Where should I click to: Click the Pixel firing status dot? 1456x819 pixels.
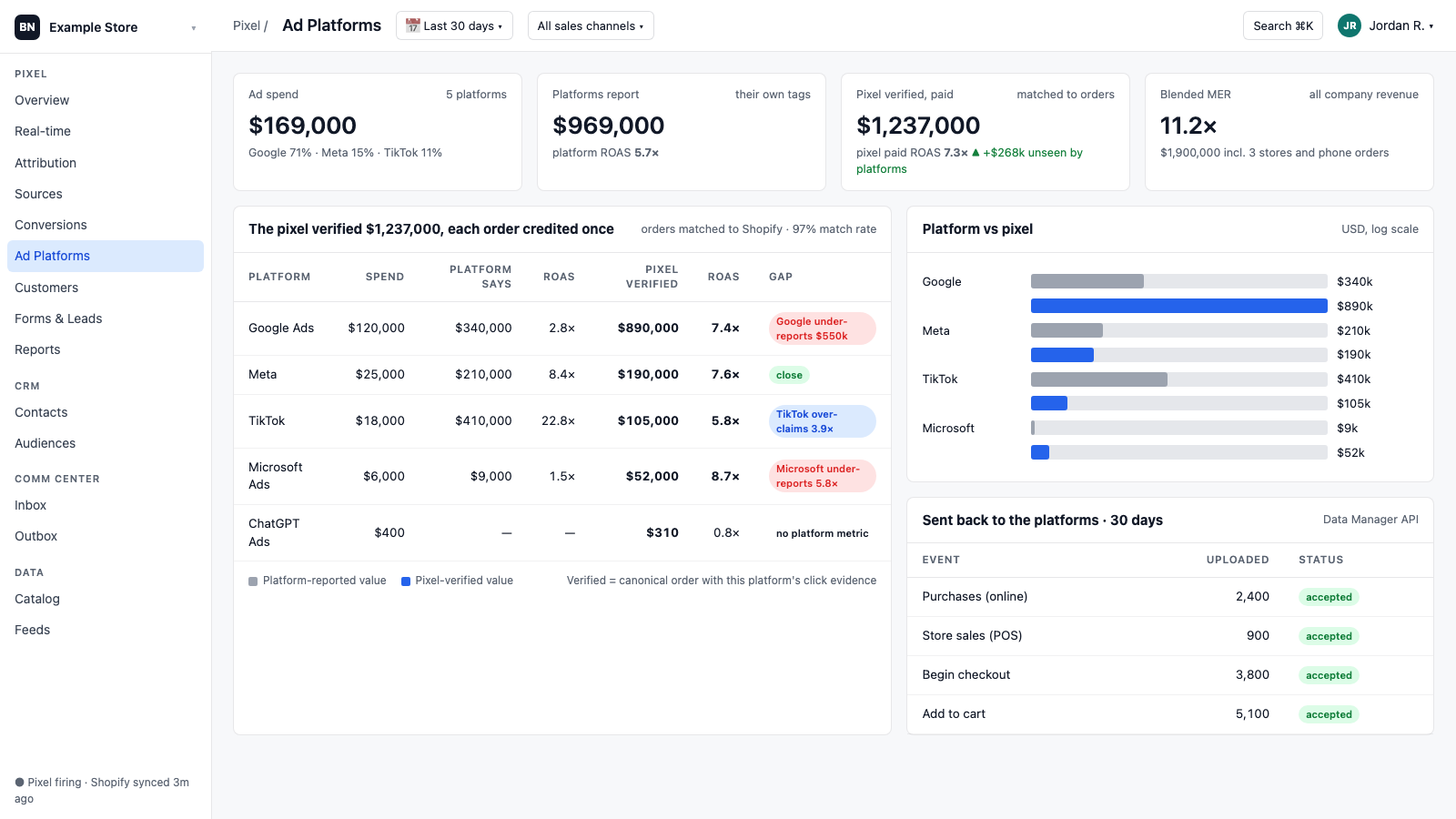(x=19, y=783)
